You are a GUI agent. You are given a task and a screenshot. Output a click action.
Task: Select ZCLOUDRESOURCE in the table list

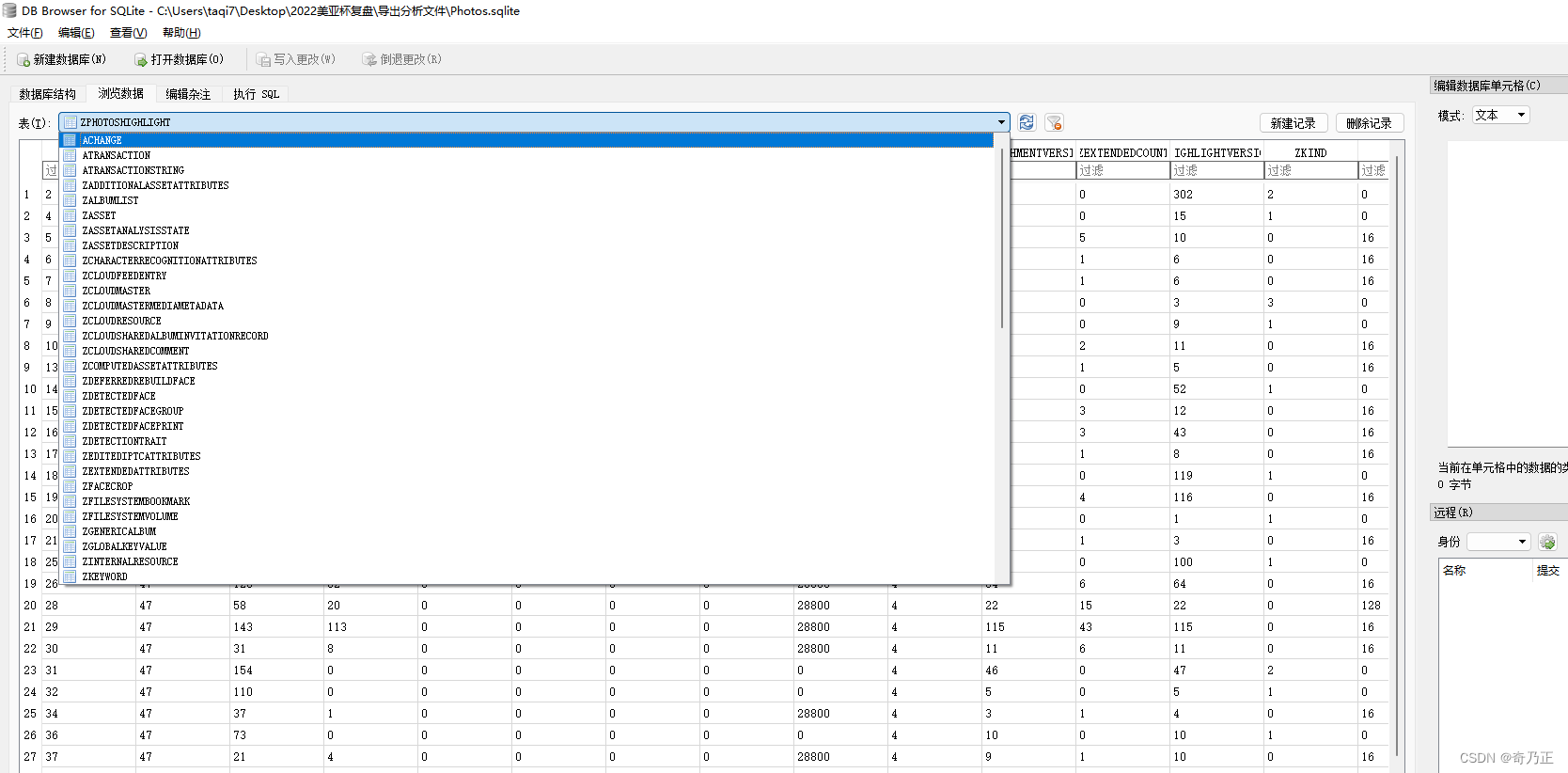527,321
